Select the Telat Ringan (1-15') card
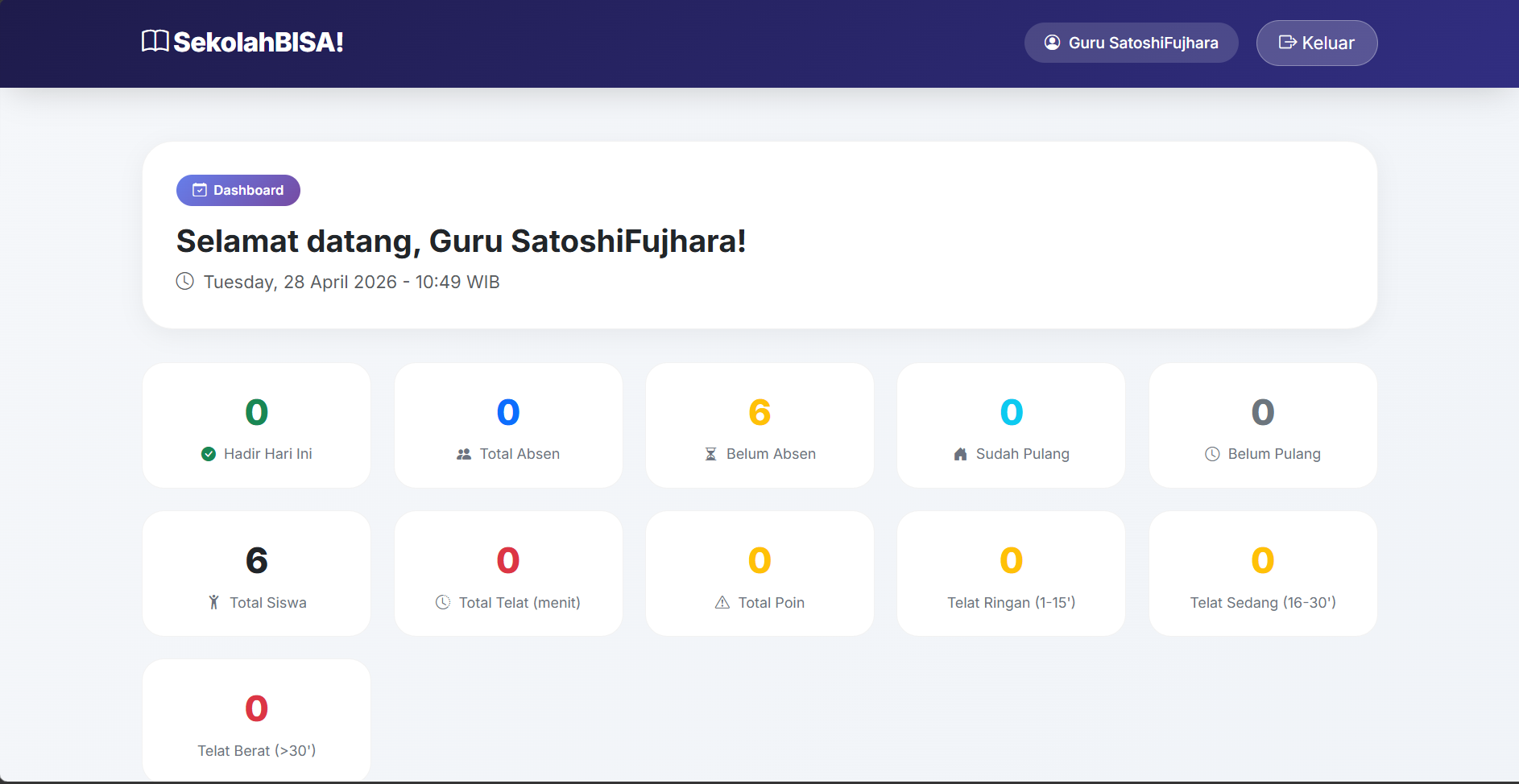This screenshot has width=1519, height=784. 1011,573
